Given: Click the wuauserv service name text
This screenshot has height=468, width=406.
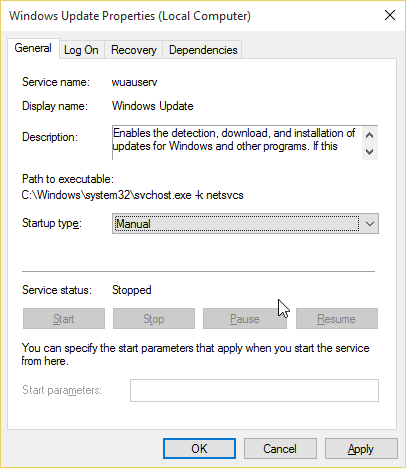Looking at the screenshot, I should click(x=134, y=82).
